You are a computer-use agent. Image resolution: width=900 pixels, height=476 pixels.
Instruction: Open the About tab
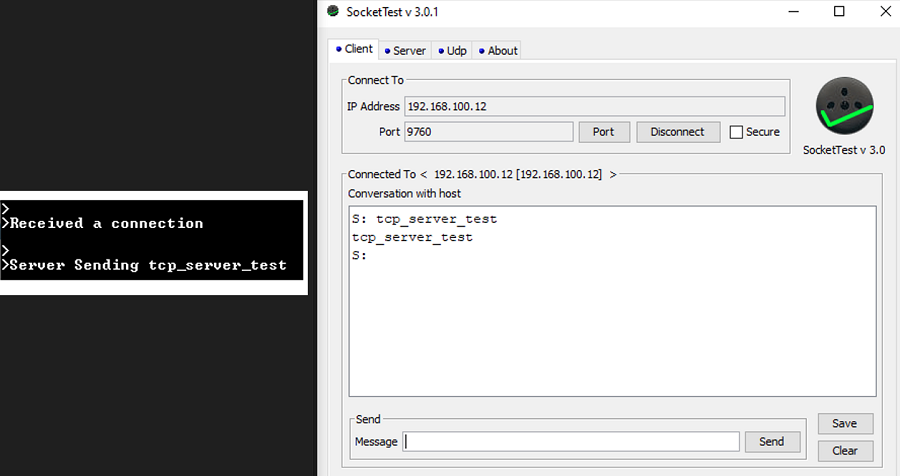[498, 51]
